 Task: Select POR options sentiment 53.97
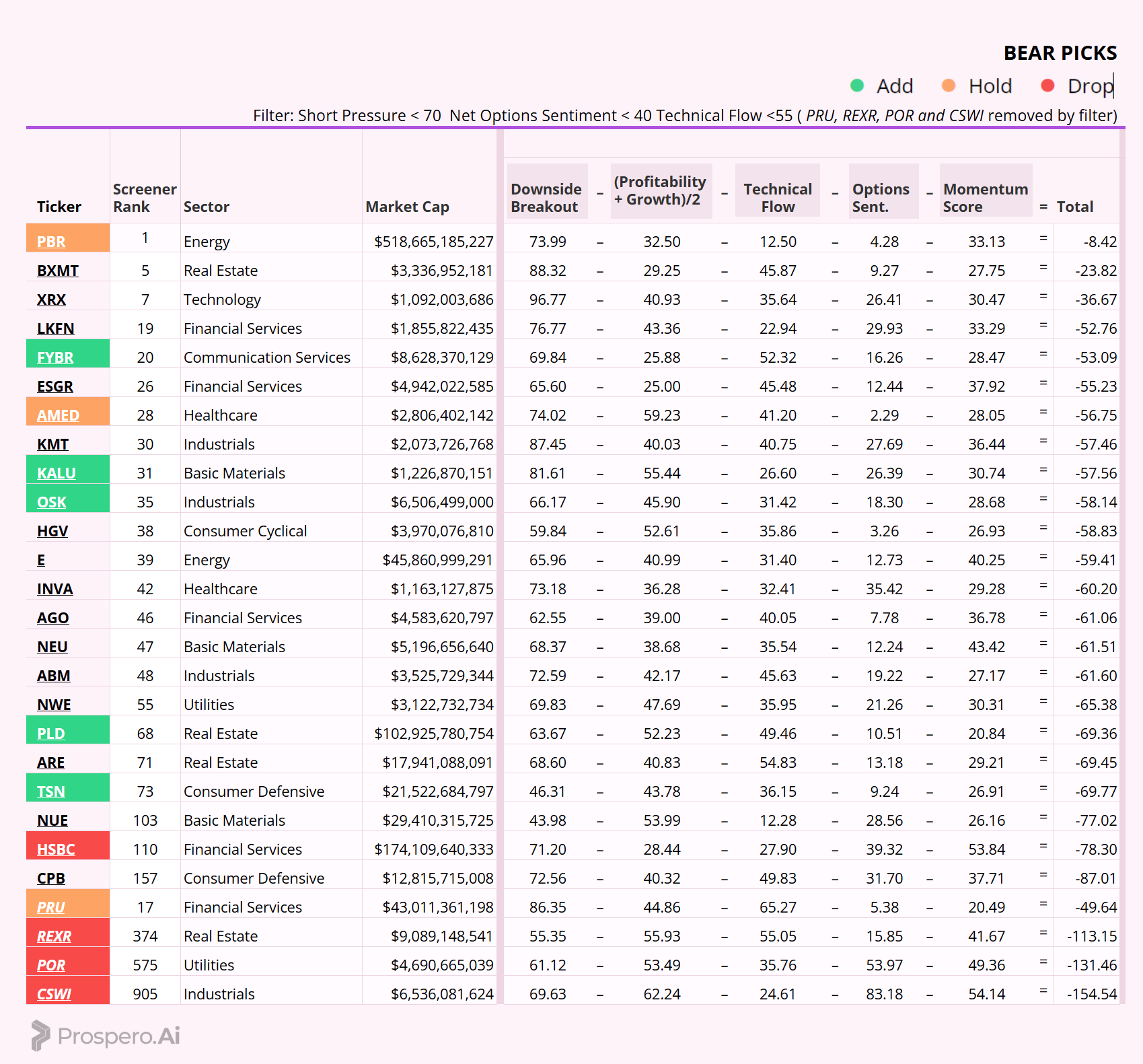(884, 965)
